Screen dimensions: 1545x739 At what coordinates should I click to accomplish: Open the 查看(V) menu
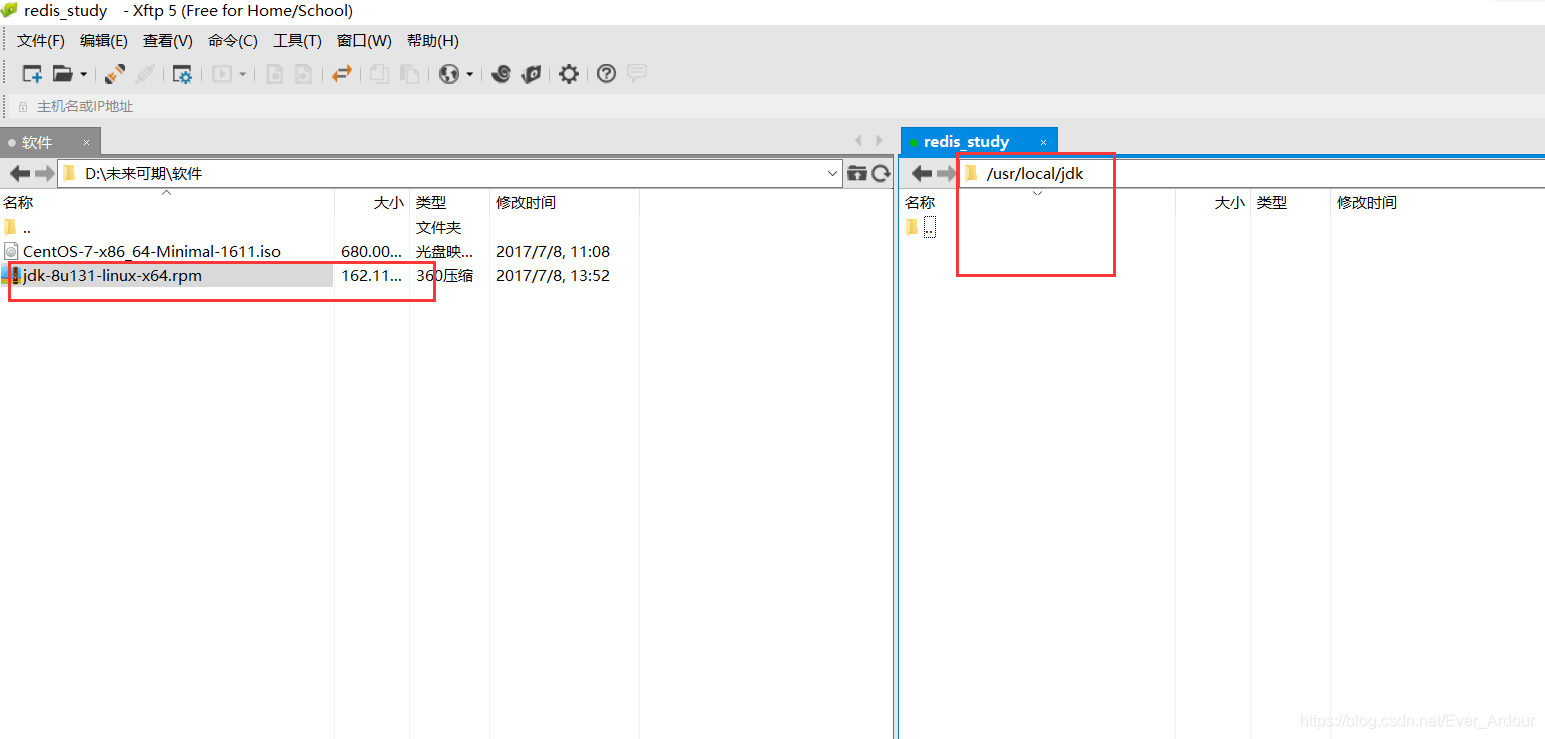[x=168, y=41]
